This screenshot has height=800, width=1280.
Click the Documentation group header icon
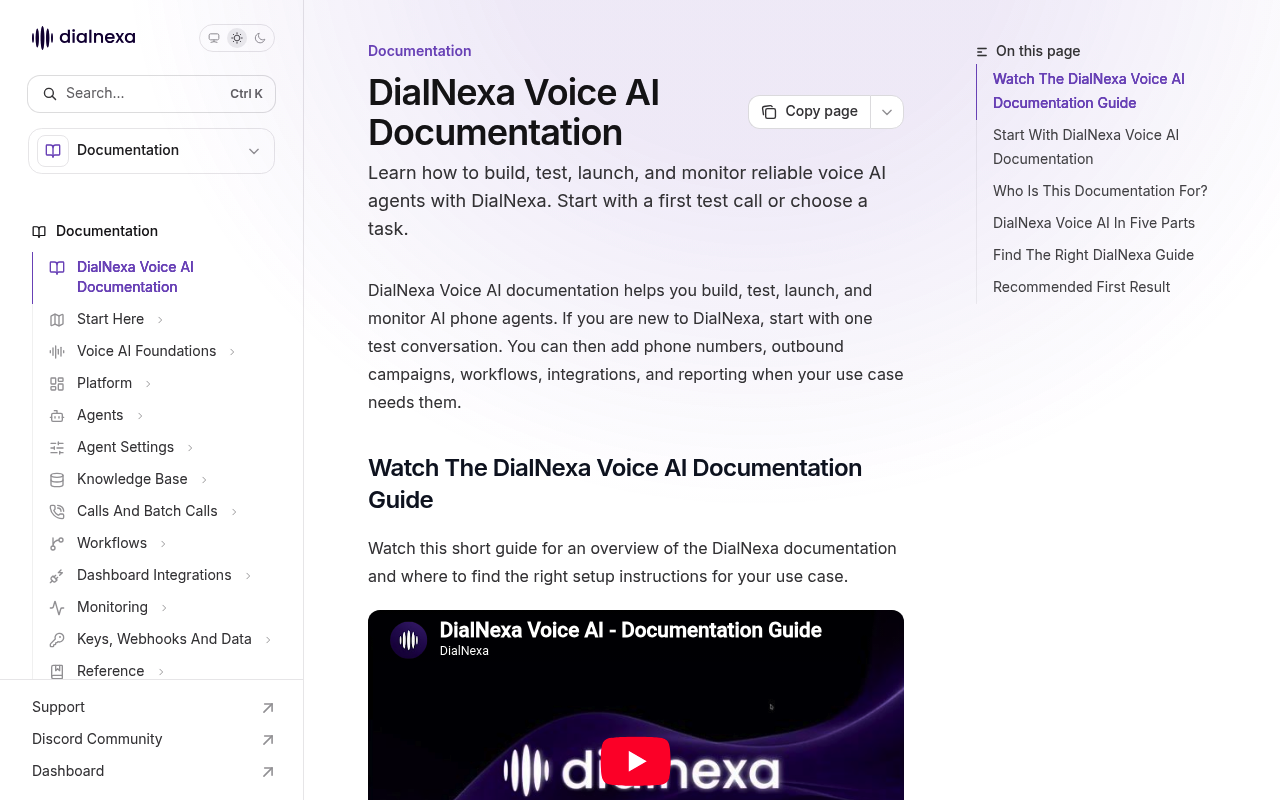[39, 231]
